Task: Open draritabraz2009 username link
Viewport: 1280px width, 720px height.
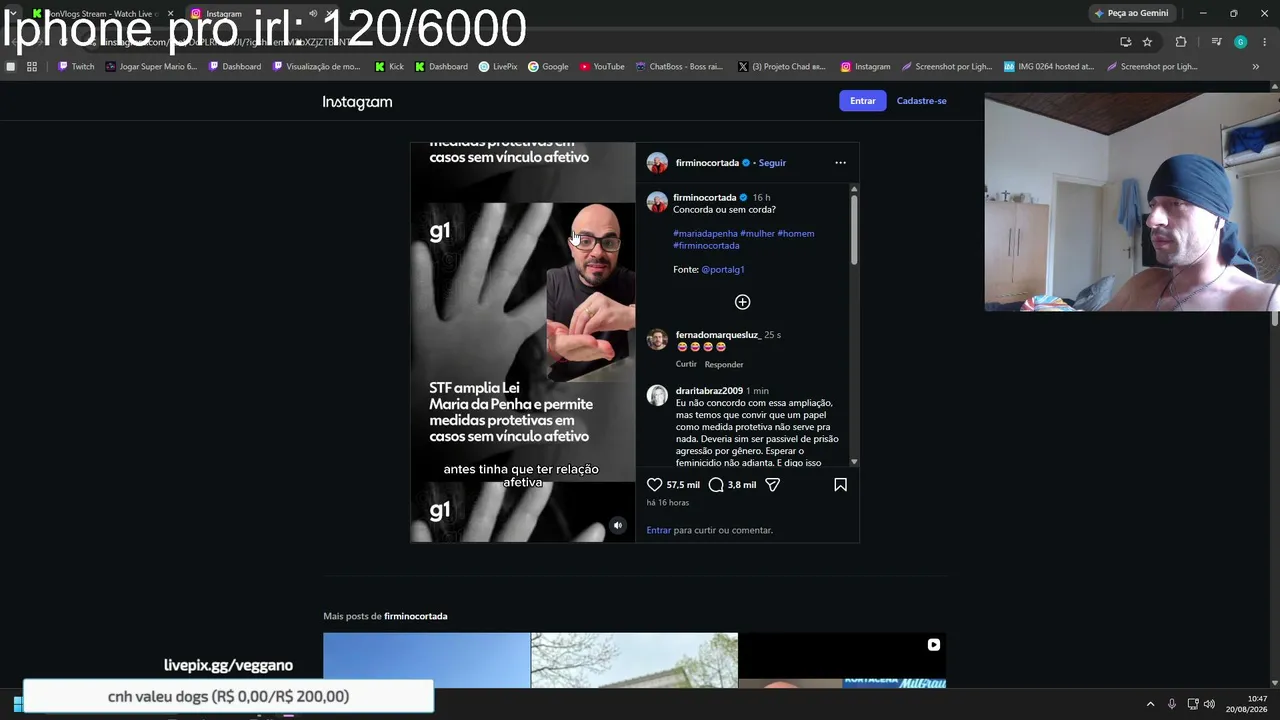Action: pos(709,391)
